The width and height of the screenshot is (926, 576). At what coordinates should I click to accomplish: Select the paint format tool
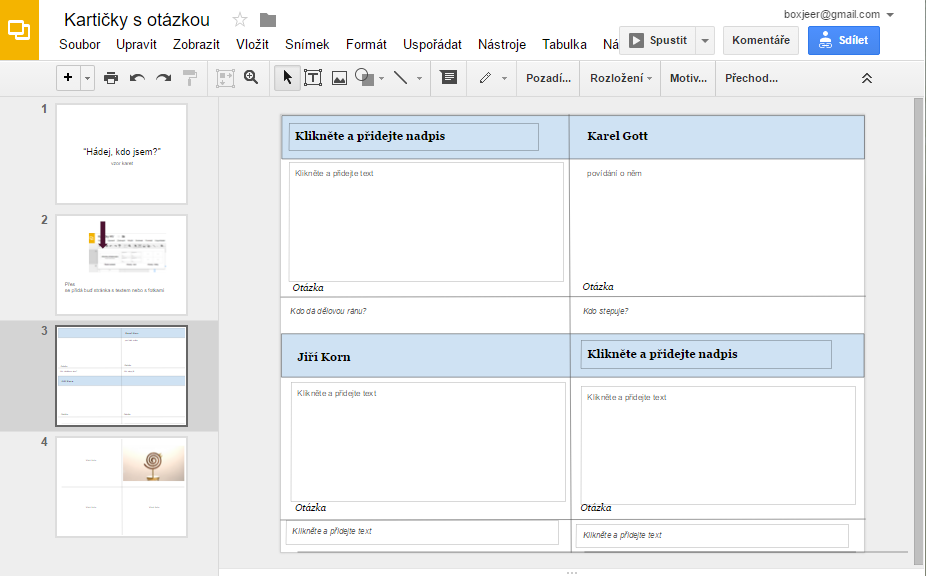coord(190,78)
